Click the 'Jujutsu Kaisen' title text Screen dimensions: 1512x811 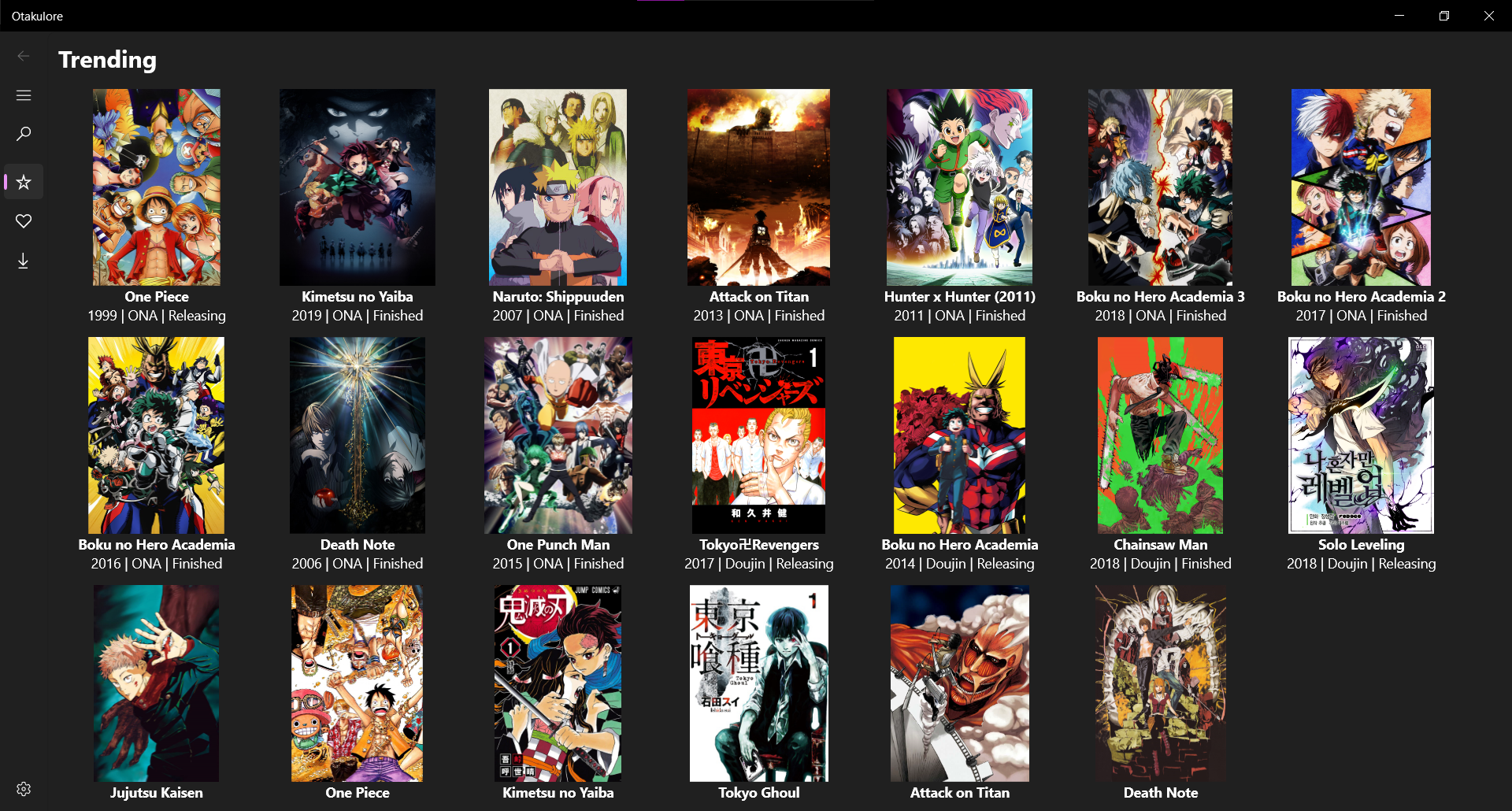pyautogui.click(x=157, y=793)
